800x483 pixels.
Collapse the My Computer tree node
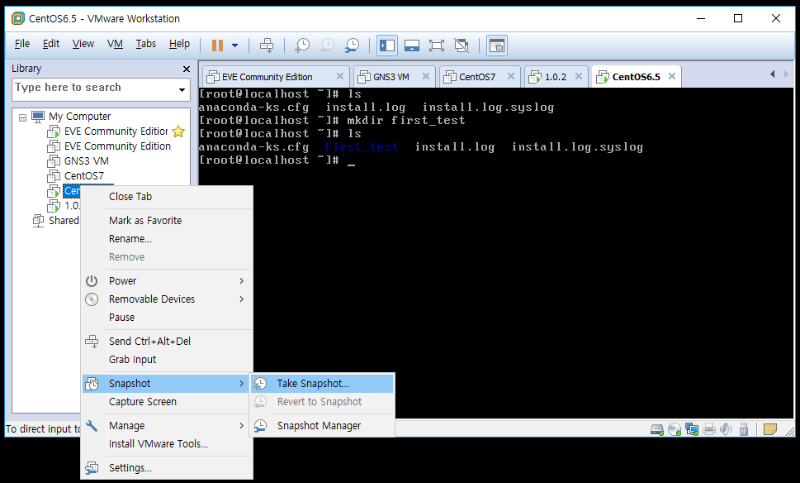pos(22,117)
